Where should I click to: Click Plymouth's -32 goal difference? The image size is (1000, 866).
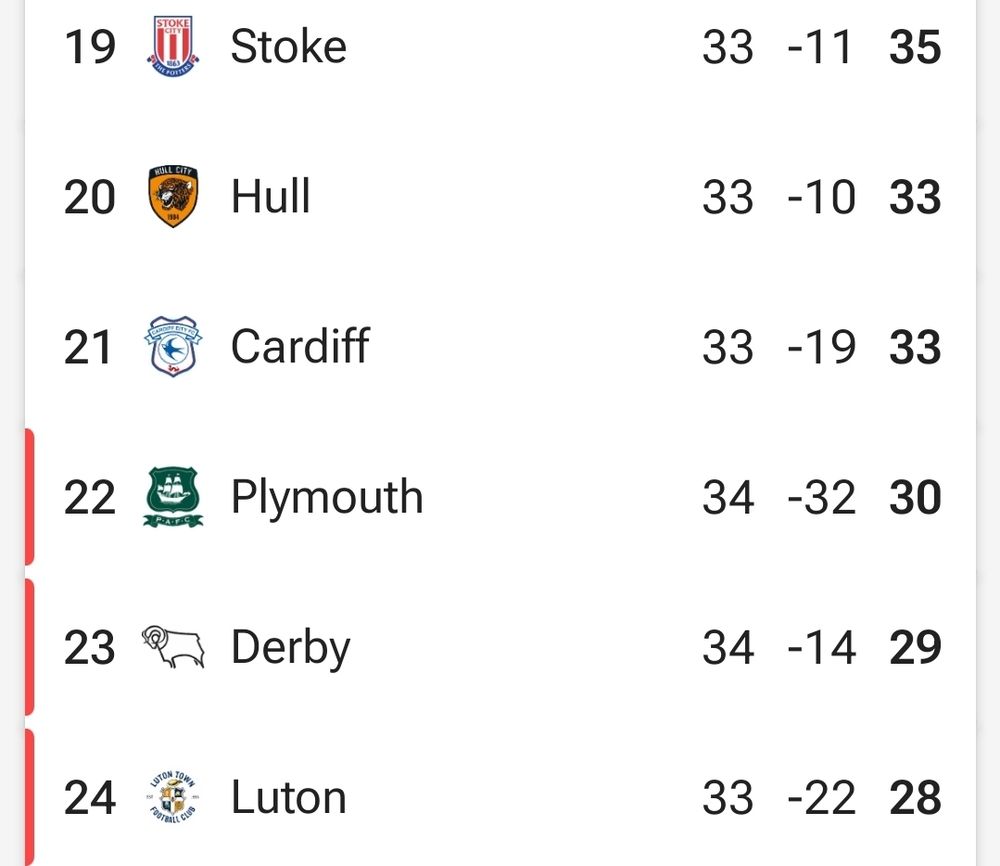[x=821, y=497]
